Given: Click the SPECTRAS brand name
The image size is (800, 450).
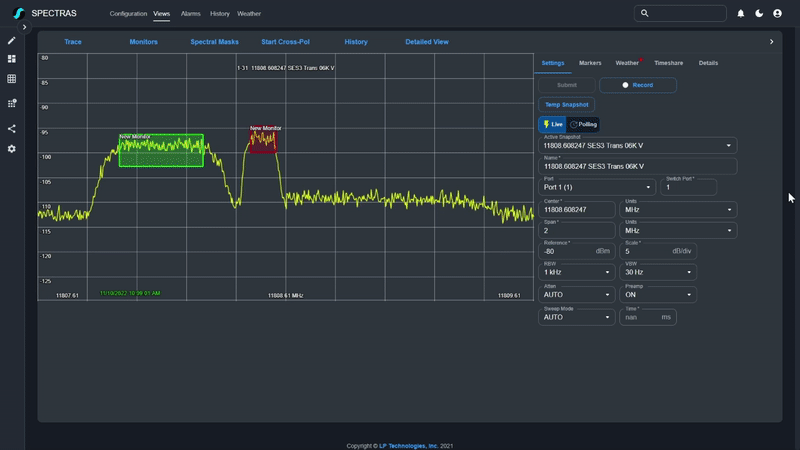Looking at the screenshot, I should [54, 13].
